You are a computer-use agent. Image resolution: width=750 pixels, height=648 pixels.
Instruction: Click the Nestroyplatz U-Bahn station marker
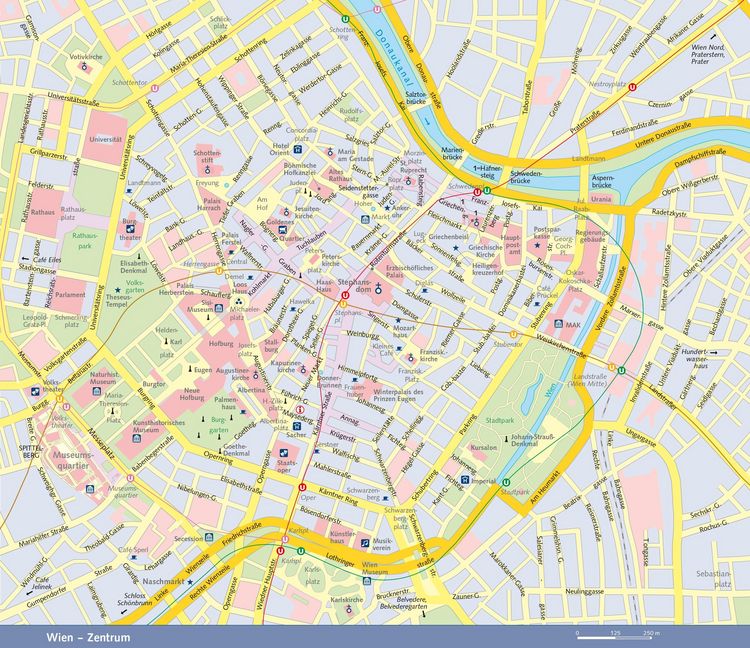tap(633, 87)
